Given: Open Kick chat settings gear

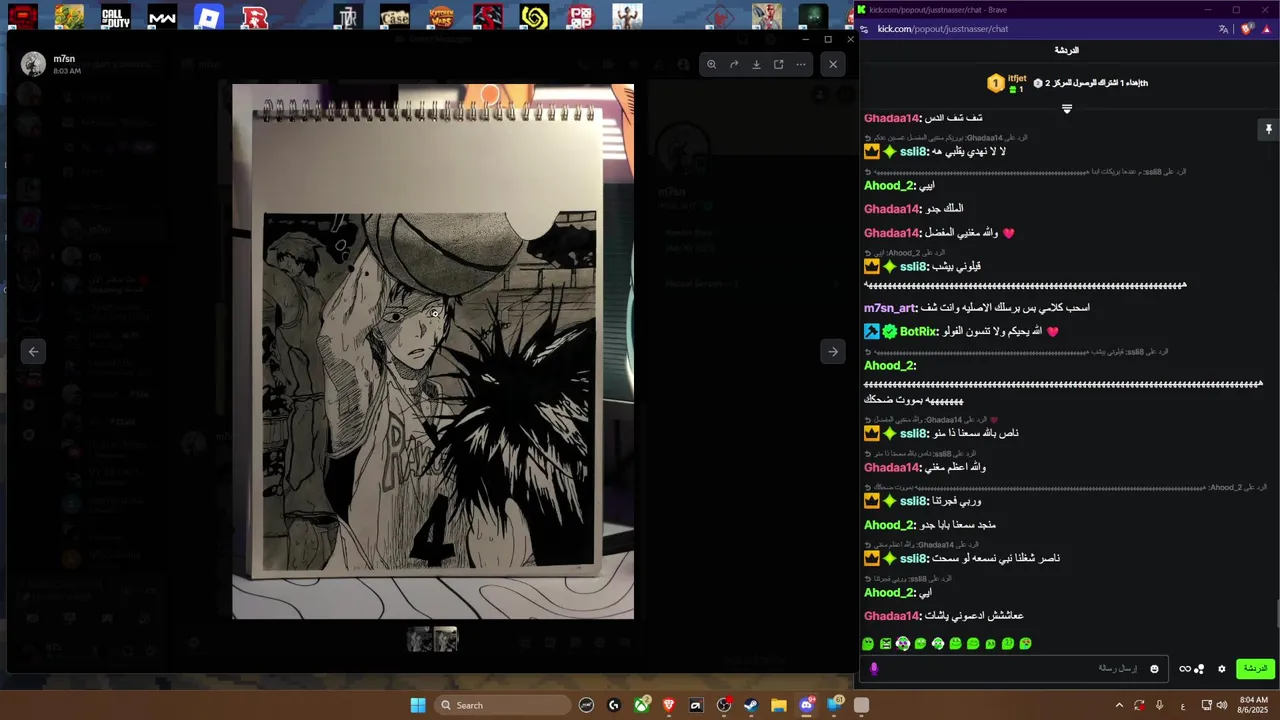Looking at the screenshot, I should click(1221, 669).
